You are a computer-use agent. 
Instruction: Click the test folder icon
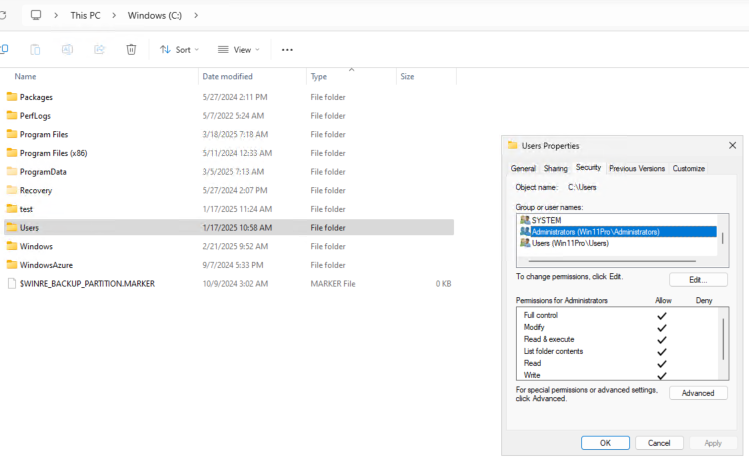pyautogui.click(x=12, y=208)
